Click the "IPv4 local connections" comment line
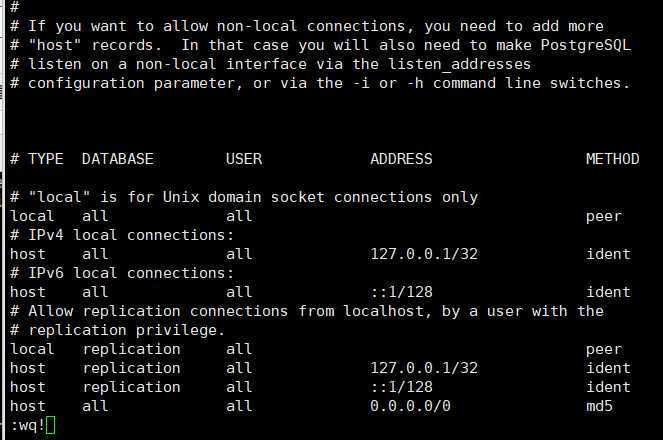 pyautogui.click(x=122, y=235)
